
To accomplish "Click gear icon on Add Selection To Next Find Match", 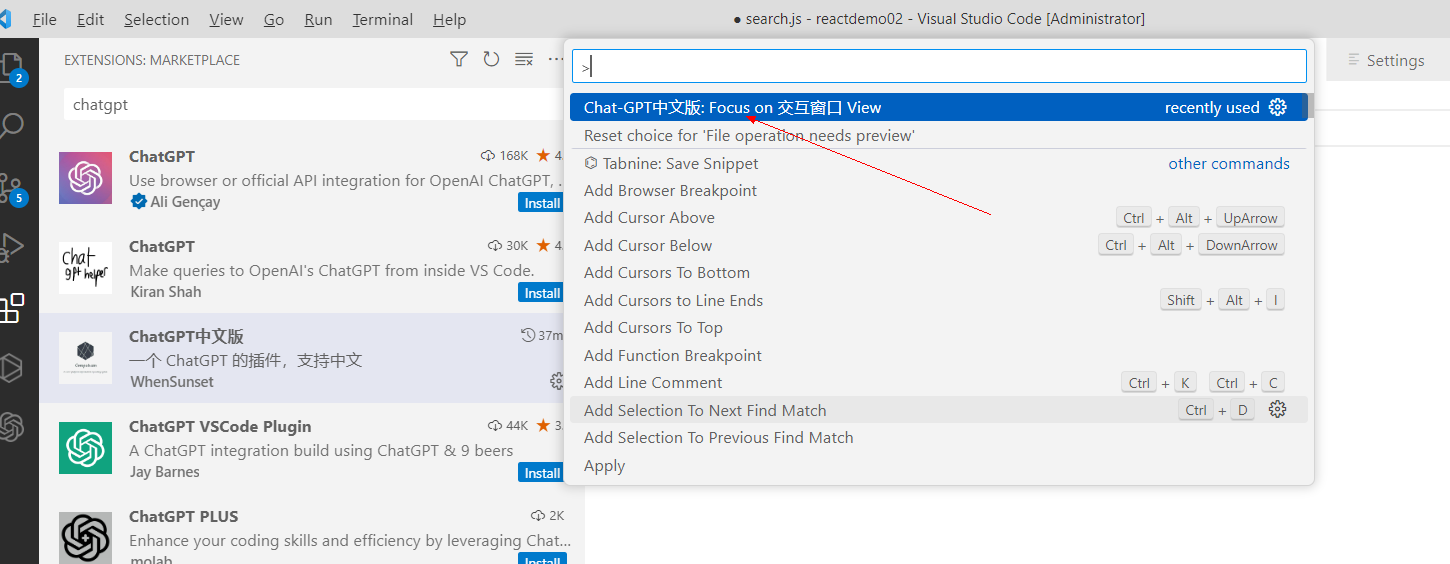I will pyautogui.click(x=1277, y=409).
